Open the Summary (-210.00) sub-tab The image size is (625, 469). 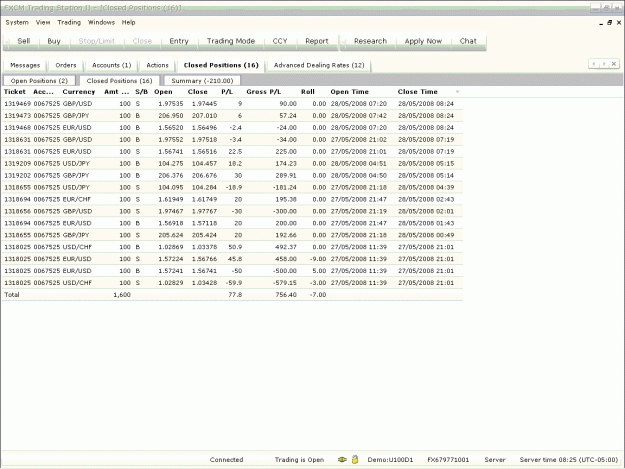pos(202,80)
